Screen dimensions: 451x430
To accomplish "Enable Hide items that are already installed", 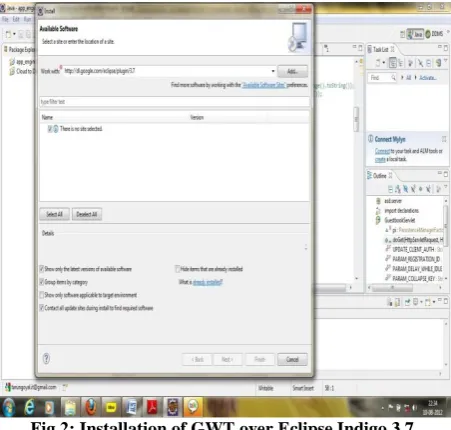I will 178,269.
